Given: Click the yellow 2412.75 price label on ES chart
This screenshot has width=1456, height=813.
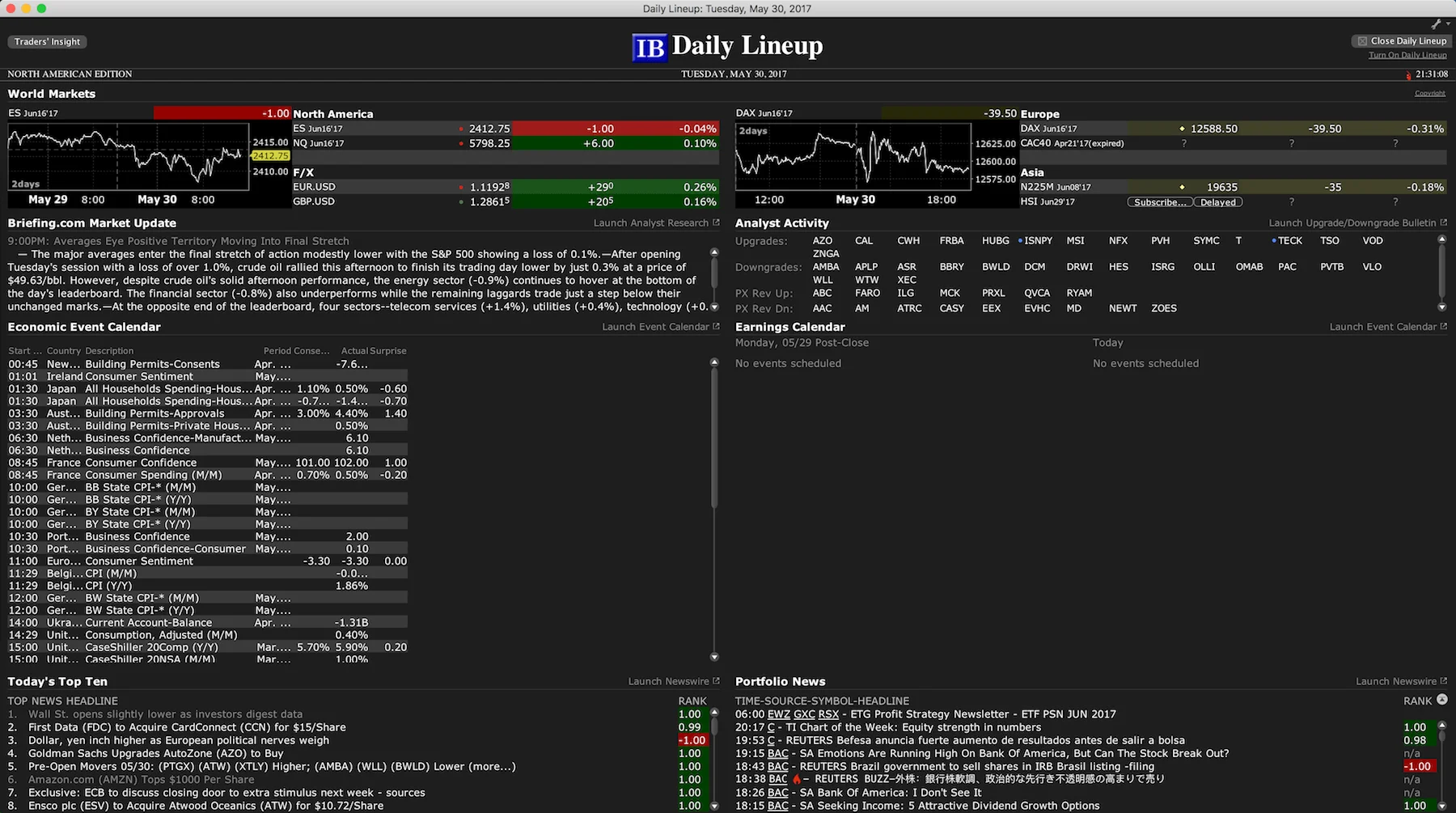Looking at the screenshot, I should 270,155.
